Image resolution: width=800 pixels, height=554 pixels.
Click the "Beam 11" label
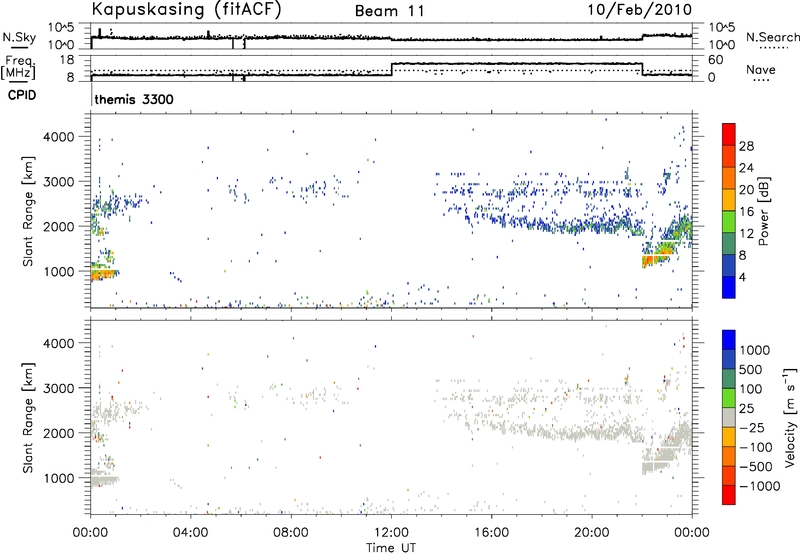pos(390,11)
